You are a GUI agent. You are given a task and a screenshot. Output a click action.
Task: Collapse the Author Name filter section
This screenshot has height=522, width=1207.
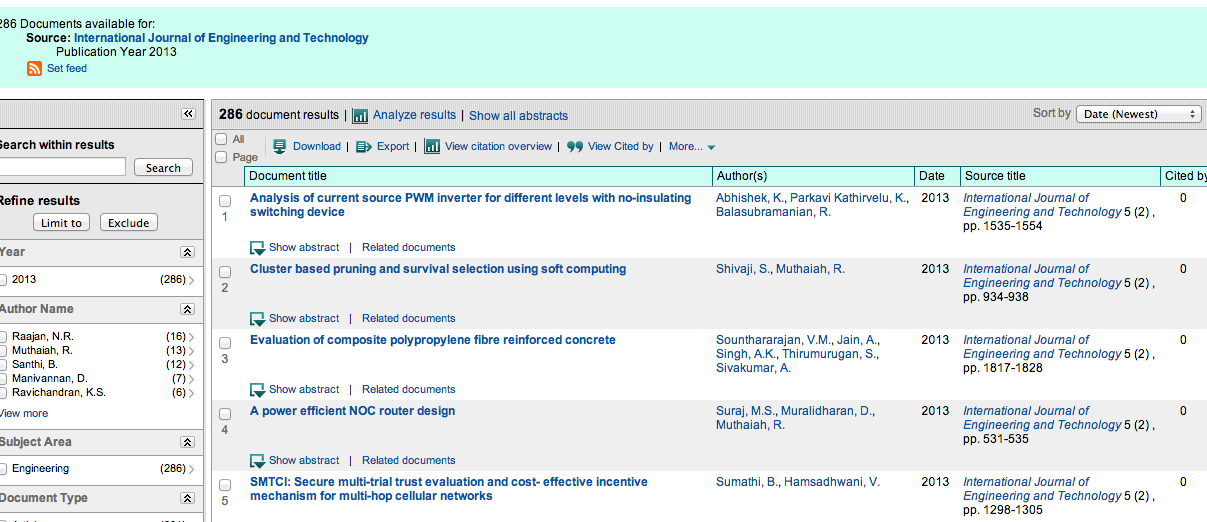(x=187, y=310)
